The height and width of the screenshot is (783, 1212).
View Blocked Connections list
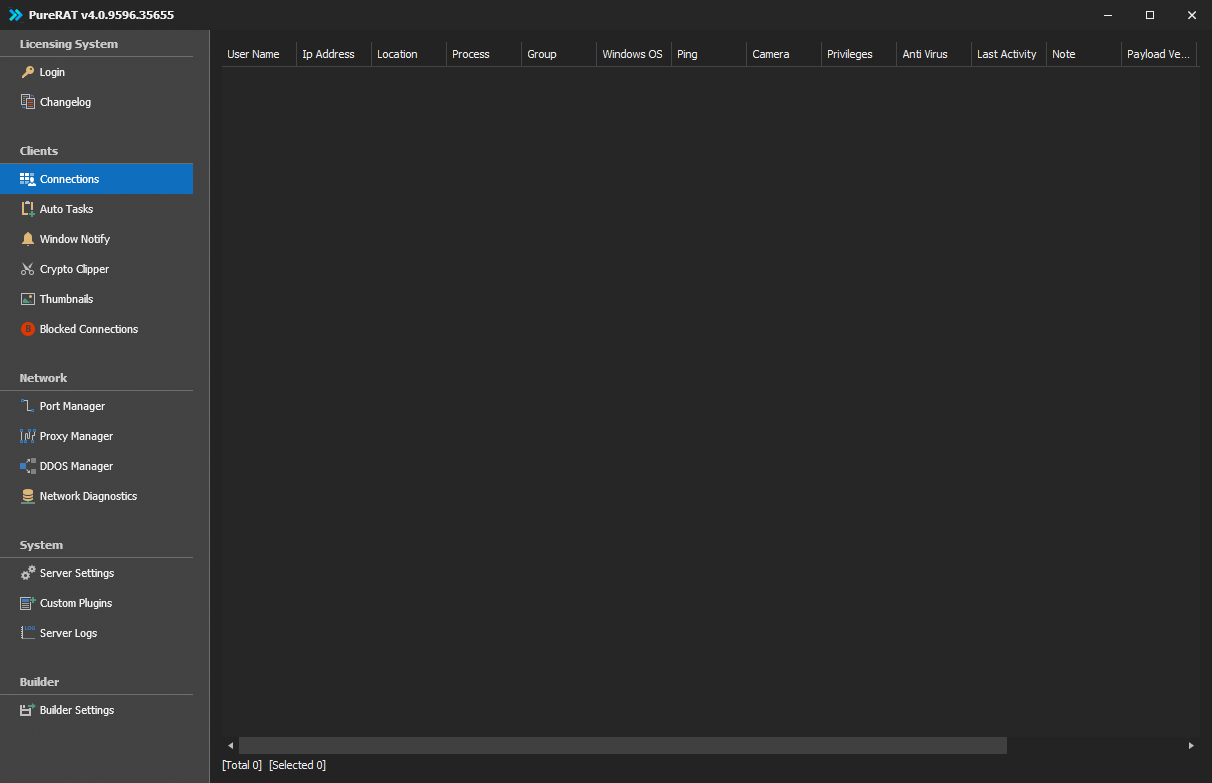click(96, 329)
